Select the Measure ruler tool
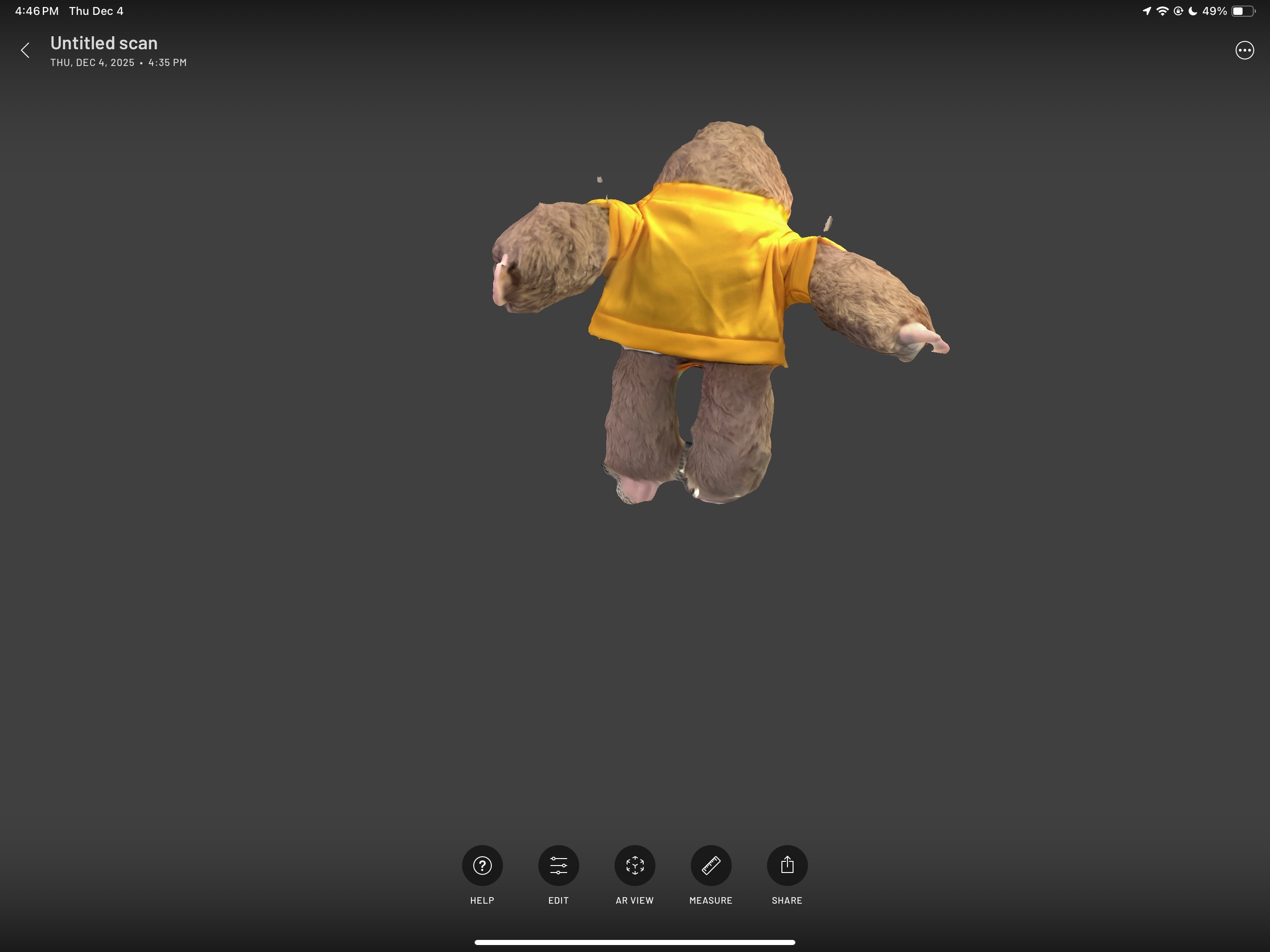1270x952 pixels. tap(711, 865)
